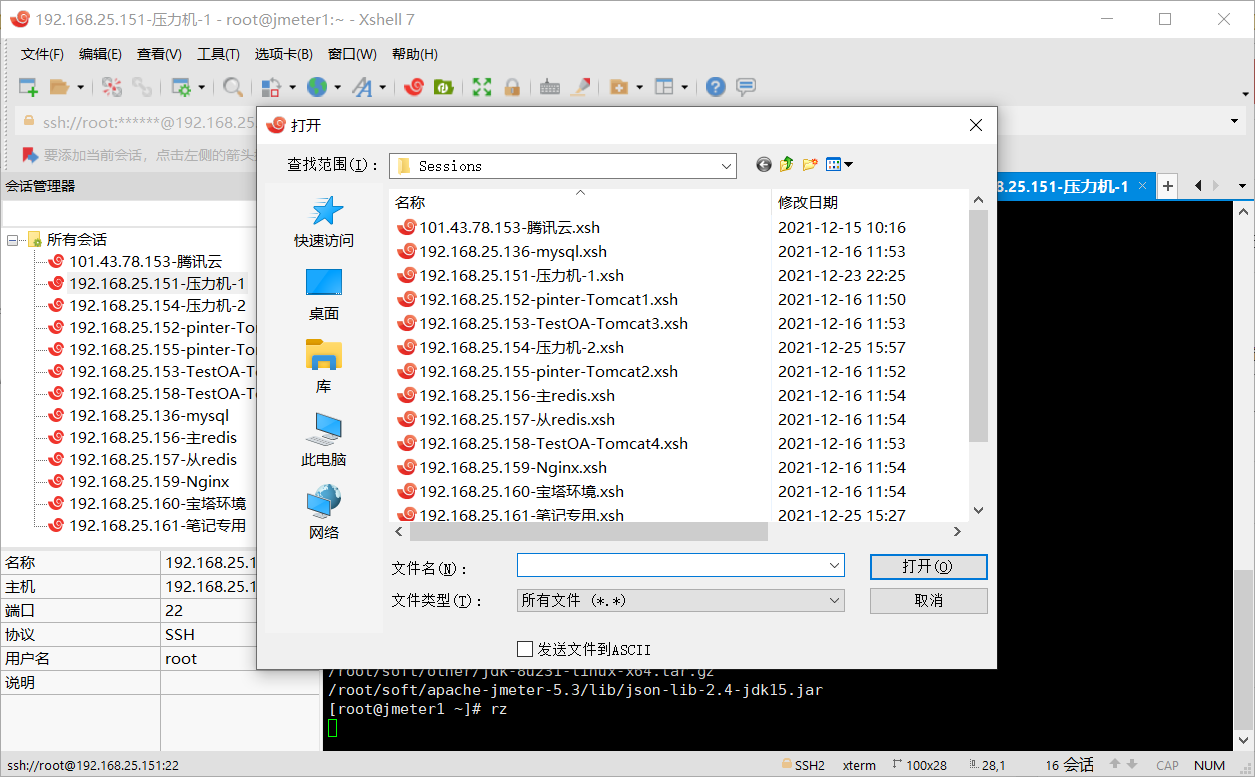Select 192.168.25.160-宝塔环境 in session tree
This screenshot has height=777, width=1255.
point(157,504)
